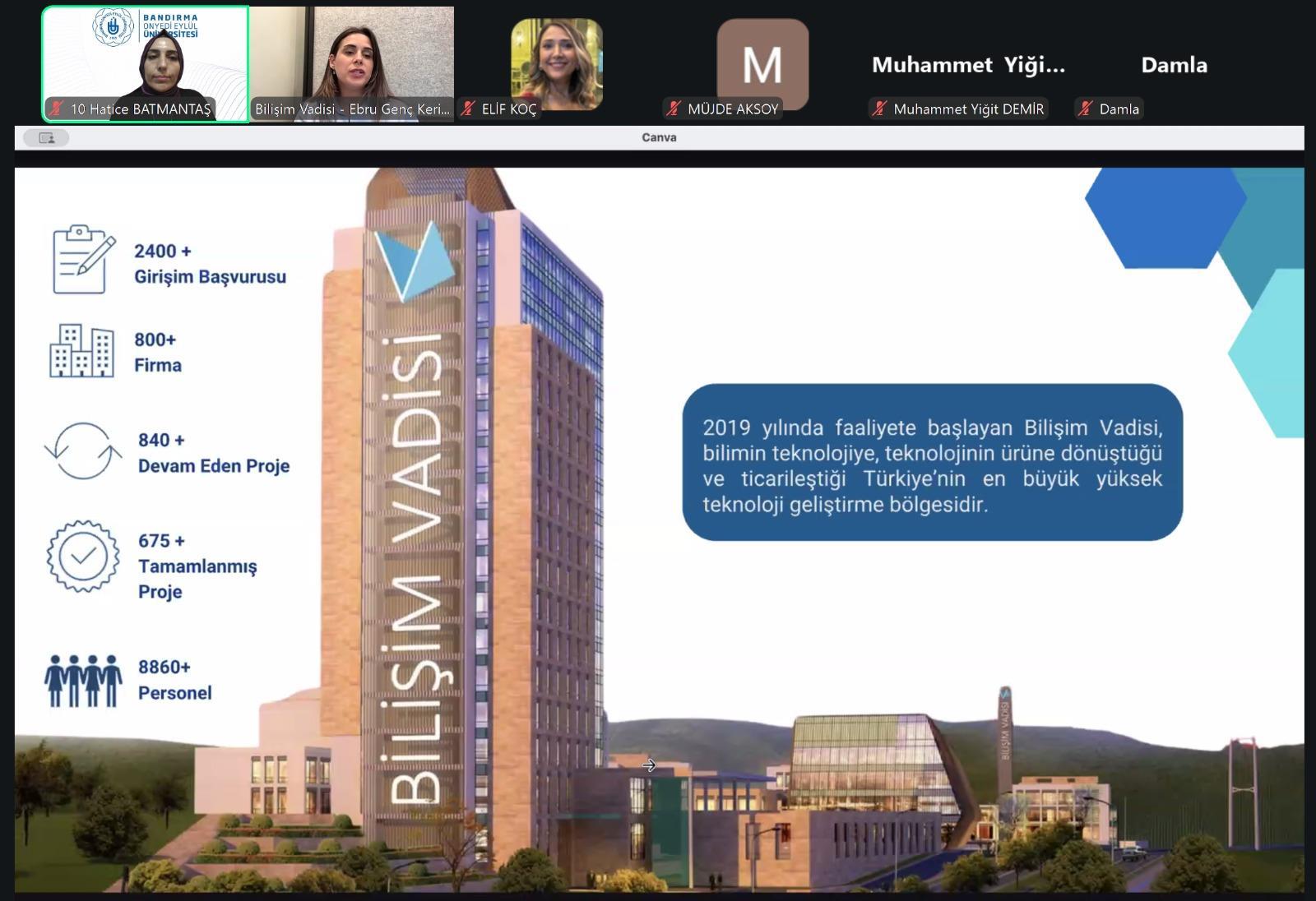Click the buildings icon next to 800+ Firma
The height and width of the screenshot is (901, 1316).
pyautogui.click(x=81, y=351)
